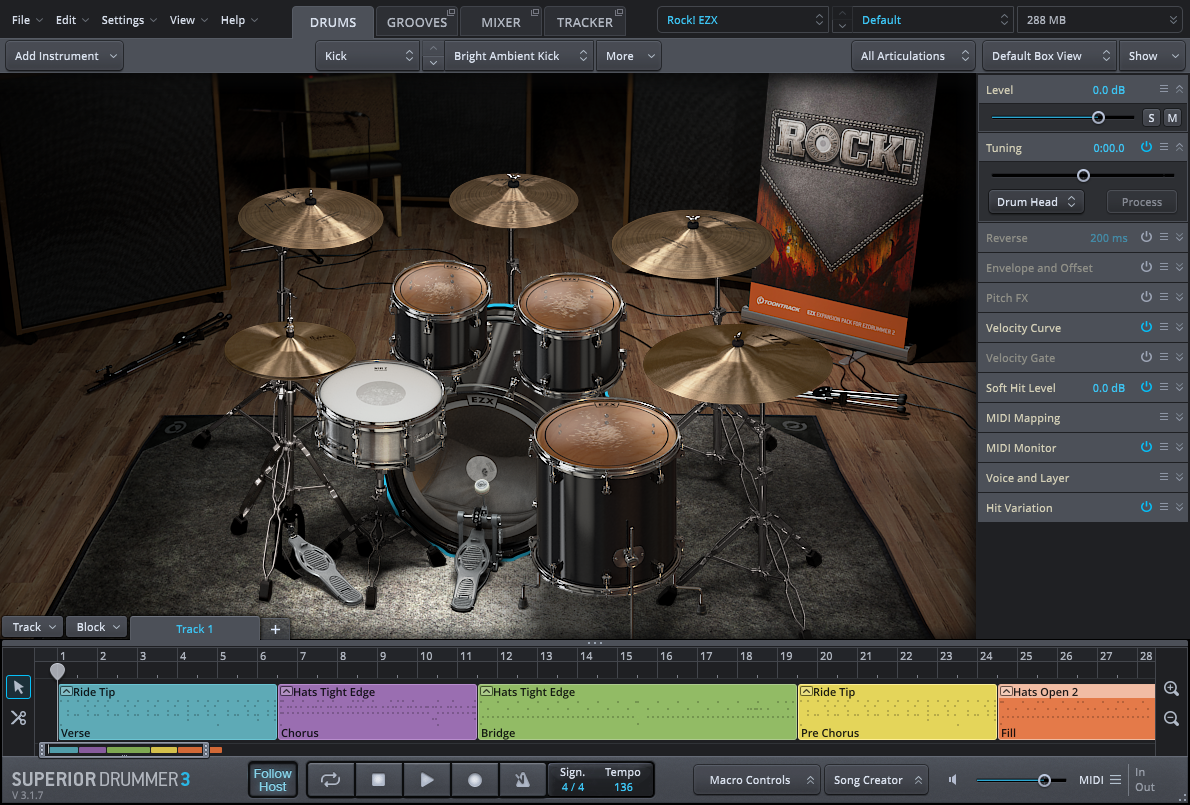Viewport: 1190px width, 805px height.
Task: Open the MIDI In/Out menu icon
Action: coord(1116,780)
